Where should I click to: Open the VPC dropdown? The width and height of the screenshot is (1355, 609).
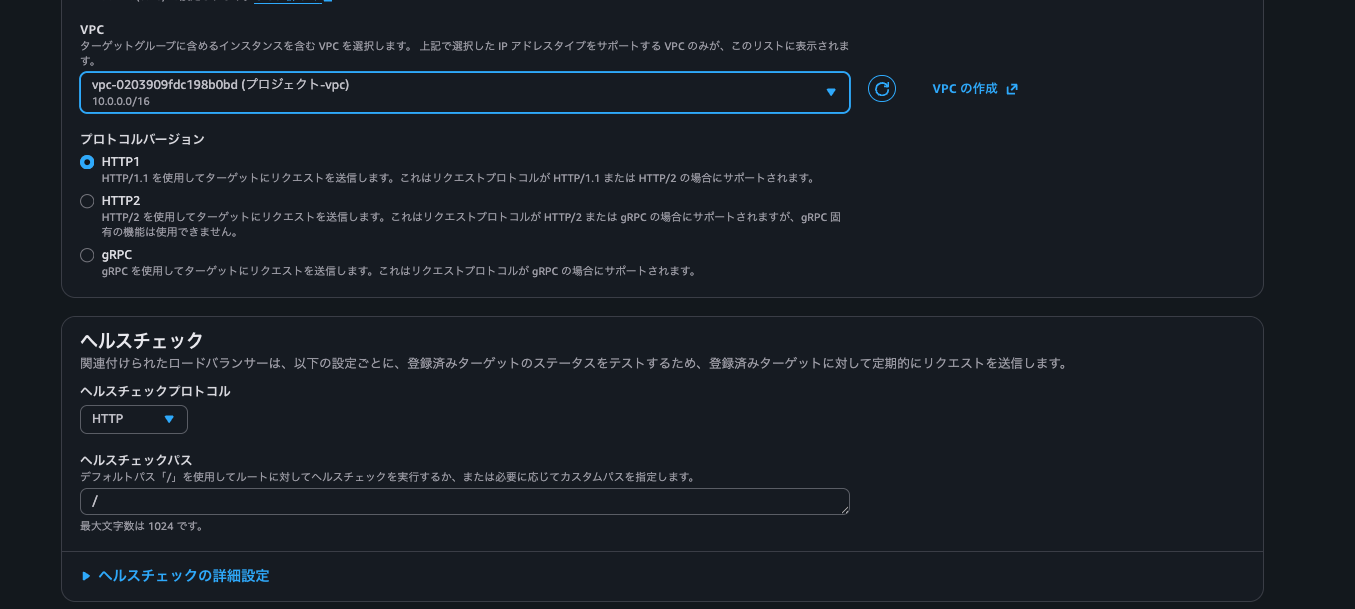point(465,91)
